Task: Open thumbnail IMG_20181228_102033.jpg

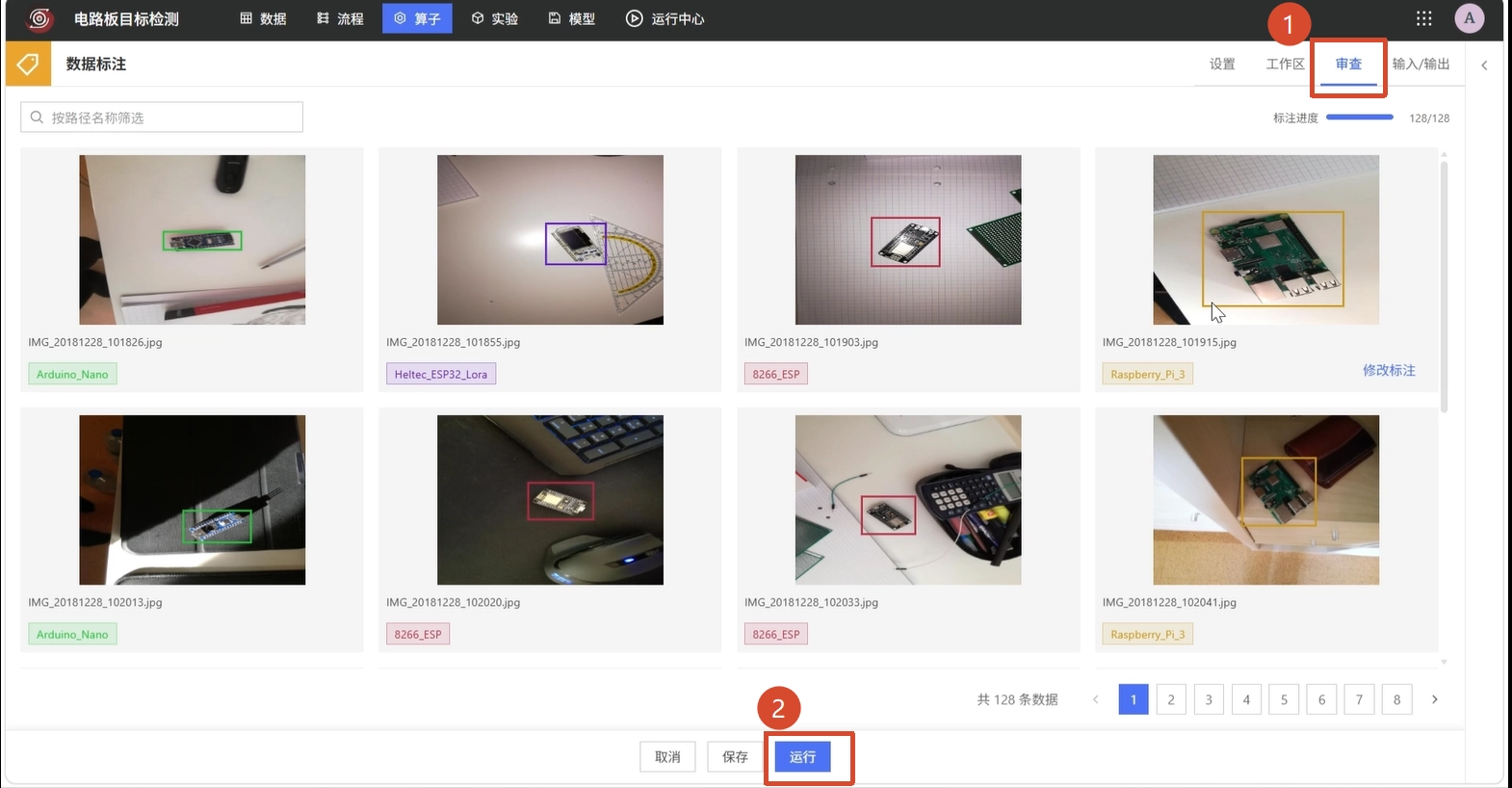Action: (908, 500)
